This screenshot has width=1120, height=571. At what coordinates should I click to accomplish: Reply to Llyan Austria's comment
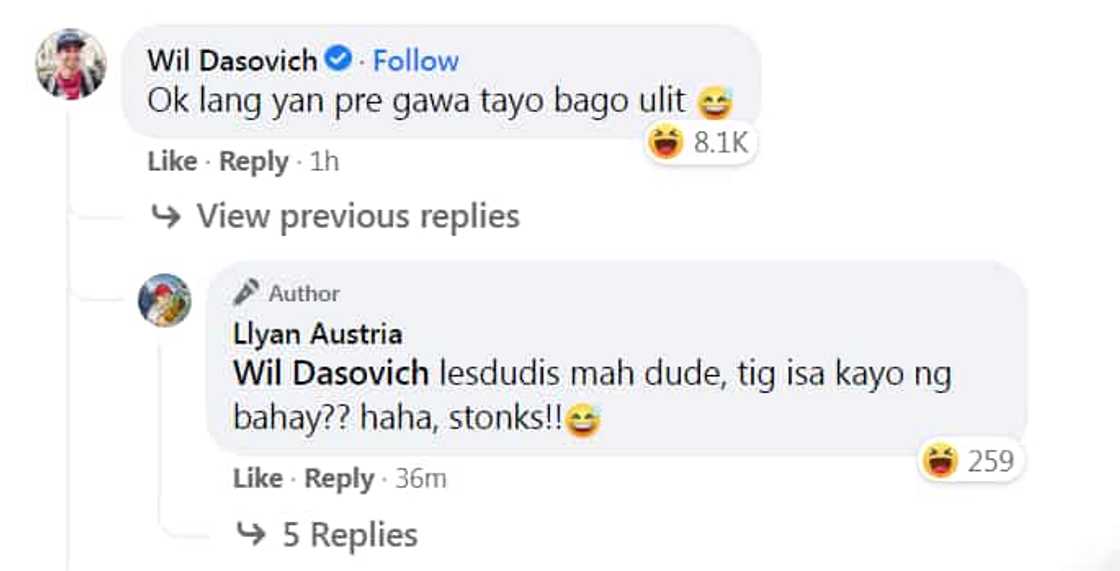(340, 479)
